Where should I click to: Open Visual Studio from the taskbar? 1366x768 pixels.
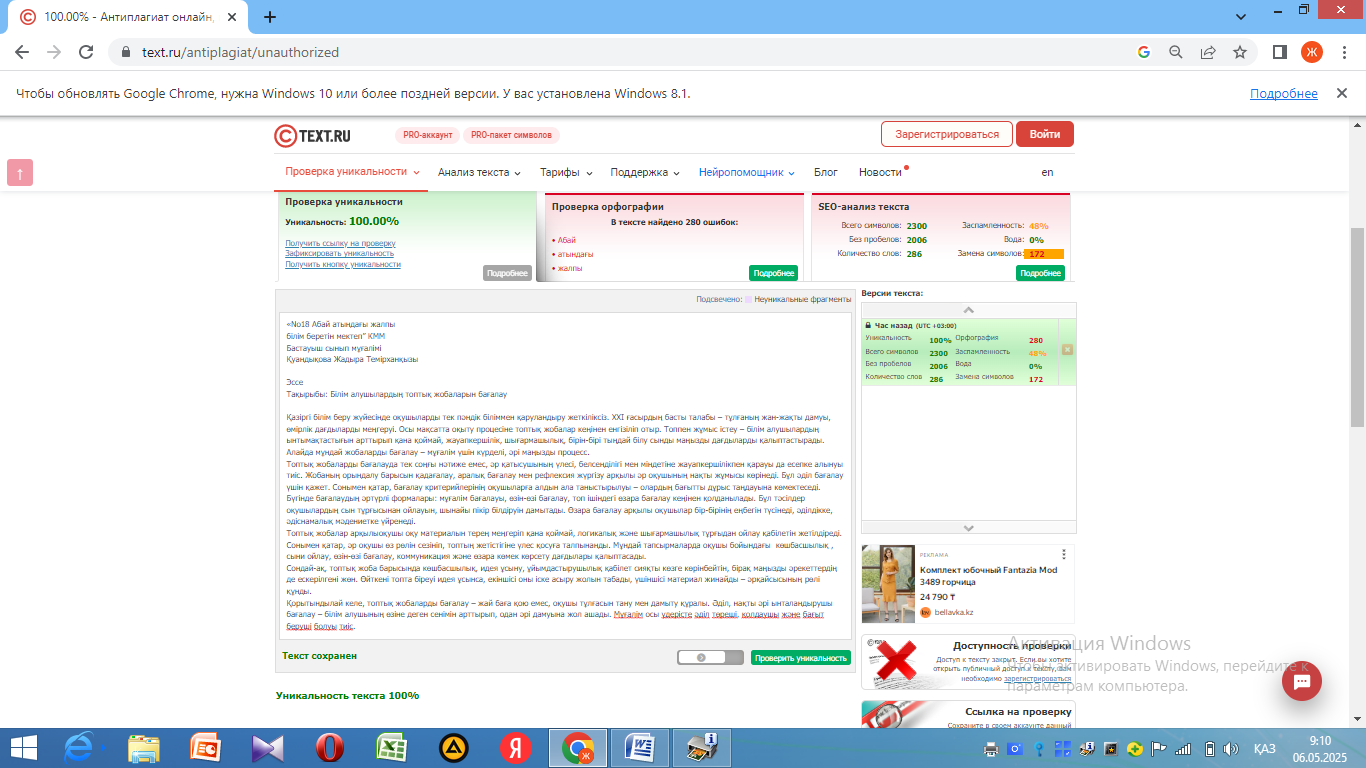click(x=267, y=748)
